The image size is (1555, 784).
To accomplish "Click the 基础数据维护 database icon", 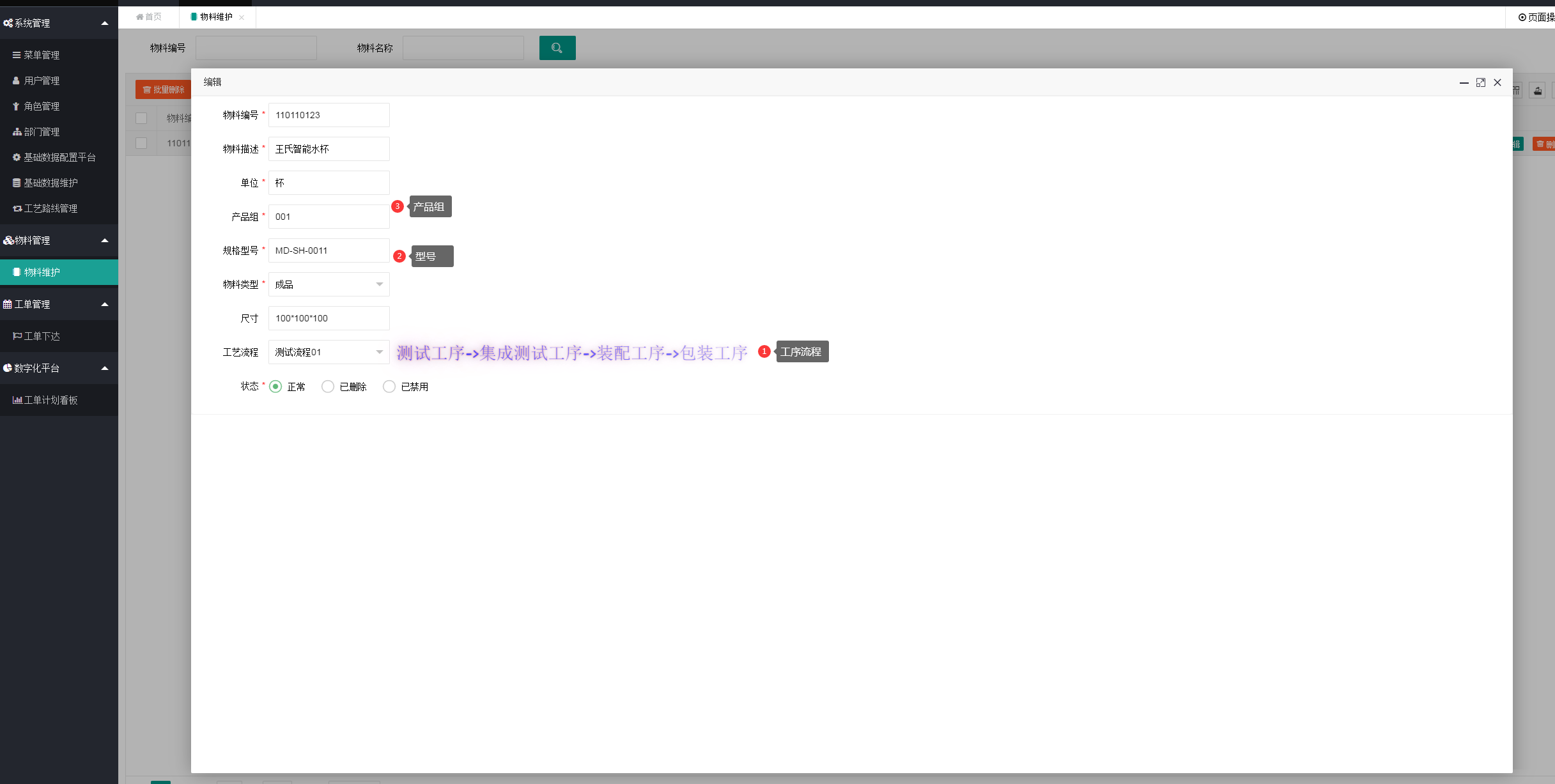I will coord(17,183).
